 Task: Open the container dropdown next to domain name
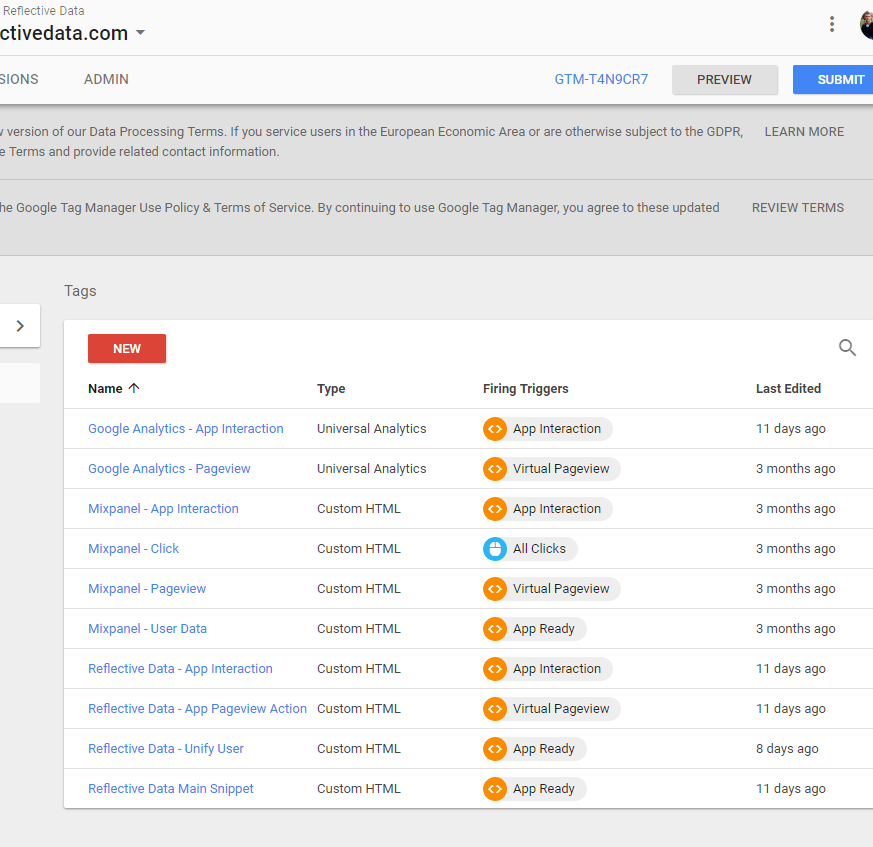pos(141,33)
